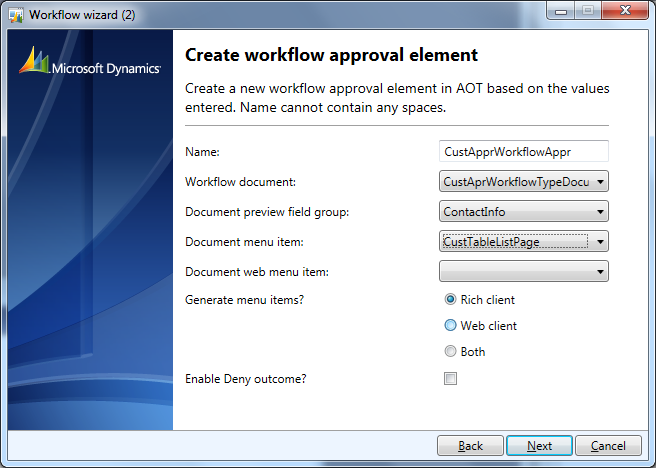Click the Workflow wizard title bar icon
Viewport: 656px width, 468px height.
tap(16, 15)
